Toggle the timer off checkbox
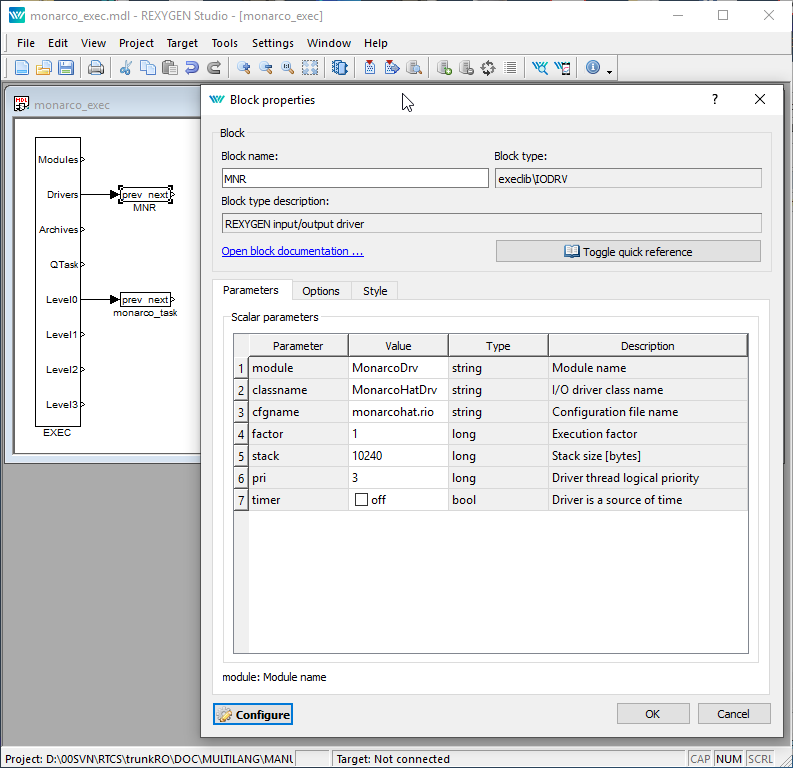Viewport: 793px width, 768px height. coord(361,500)
